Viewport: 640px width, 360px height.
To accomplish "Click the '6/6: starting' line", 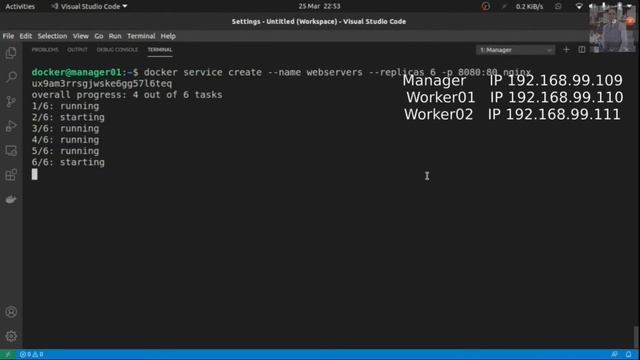I will (x=68, y=162).
